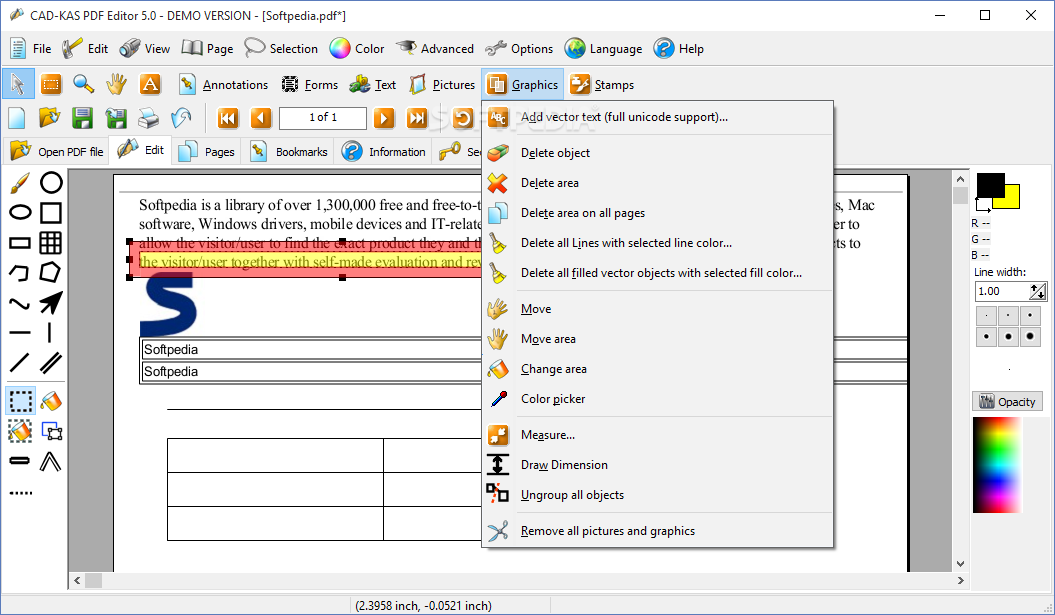Open the Text dropdown menu

(x=372, y=85)
